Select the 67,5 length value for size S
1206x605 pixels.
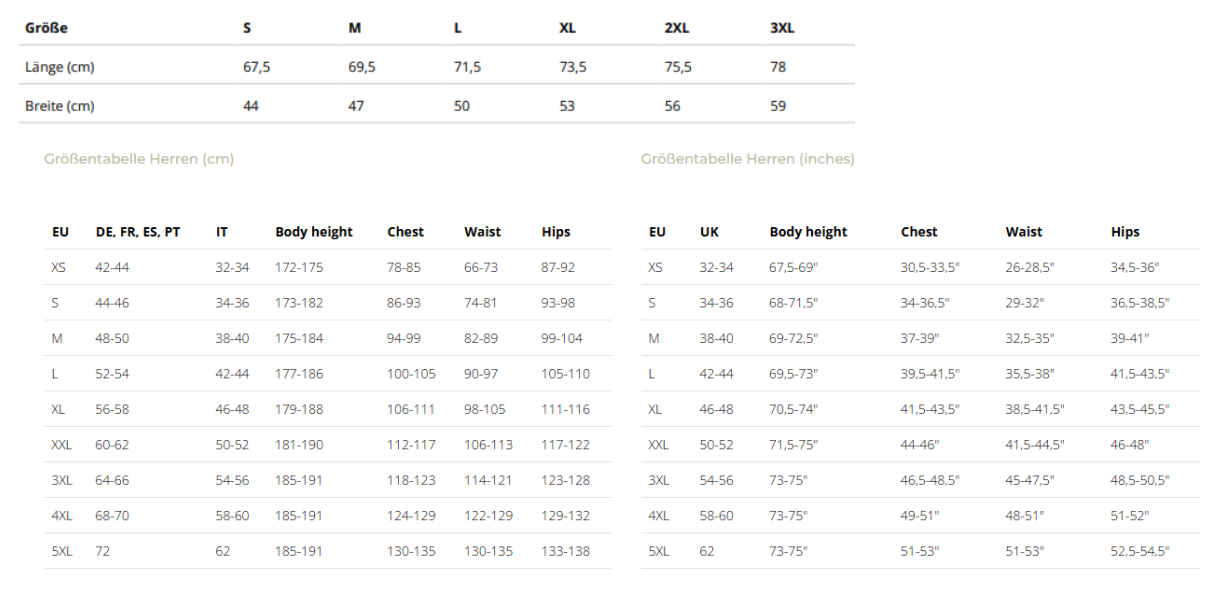257,67
